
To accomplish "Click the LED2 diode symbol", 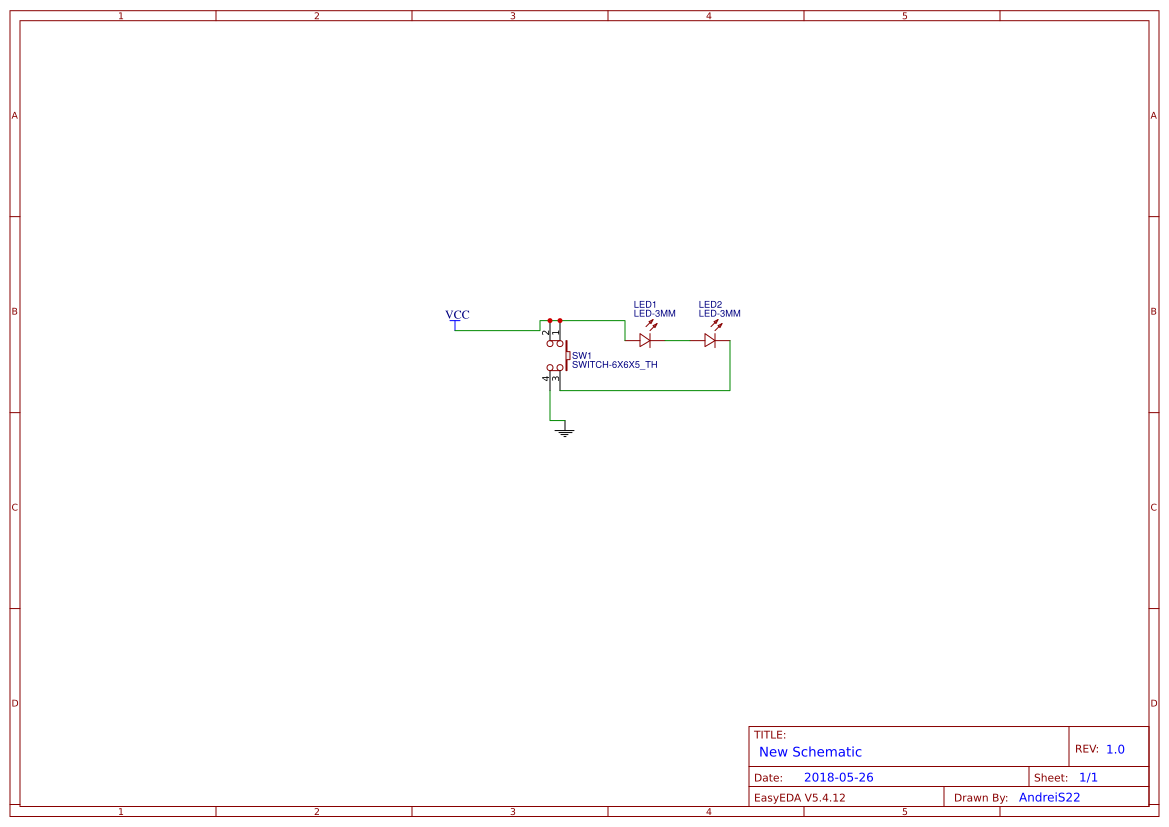I will click(x=710, y=340).
